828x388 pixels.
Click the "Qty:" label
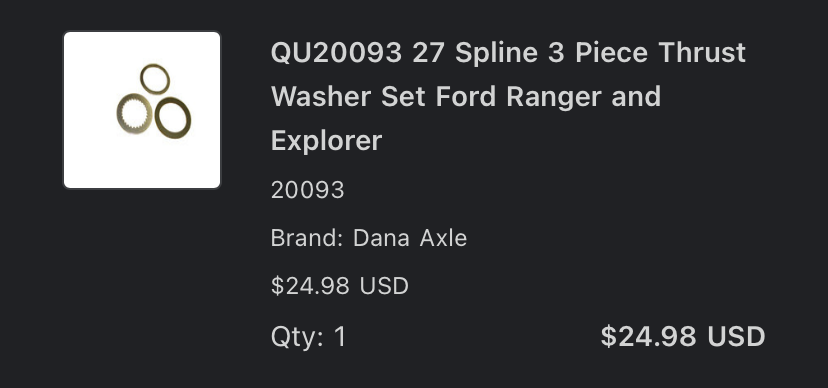click(297, 337)
